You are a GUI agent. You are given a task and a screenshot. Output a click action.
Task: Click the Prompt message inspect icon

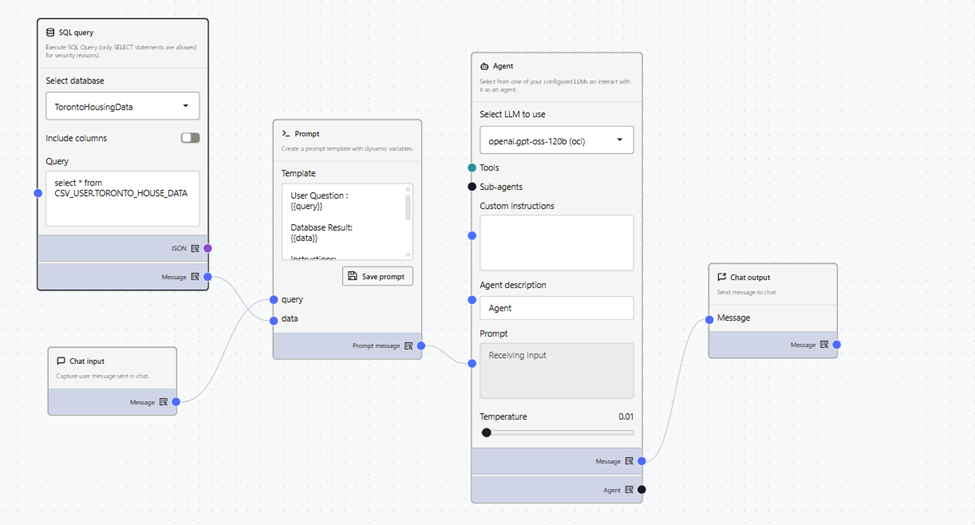(x=409, y=346)
